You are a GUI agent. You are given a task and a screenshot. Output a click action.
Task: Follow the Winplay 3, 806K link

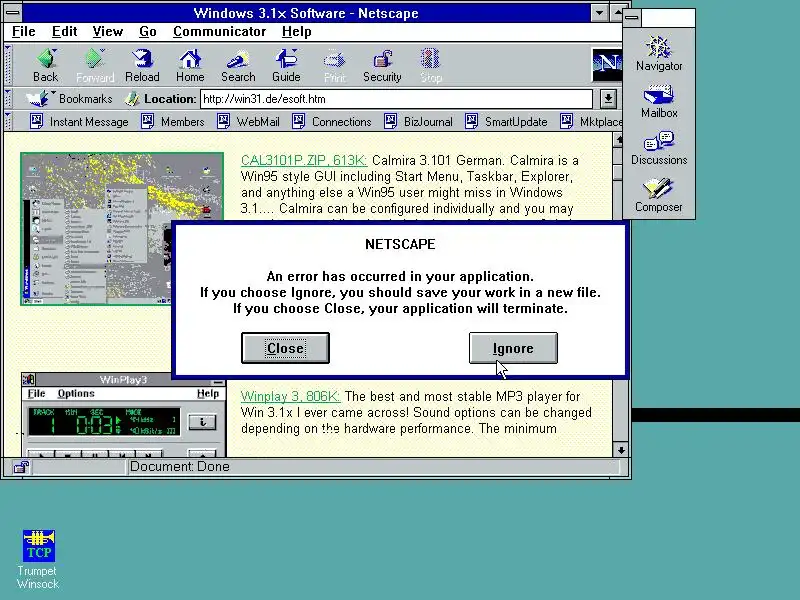(290, 396)
